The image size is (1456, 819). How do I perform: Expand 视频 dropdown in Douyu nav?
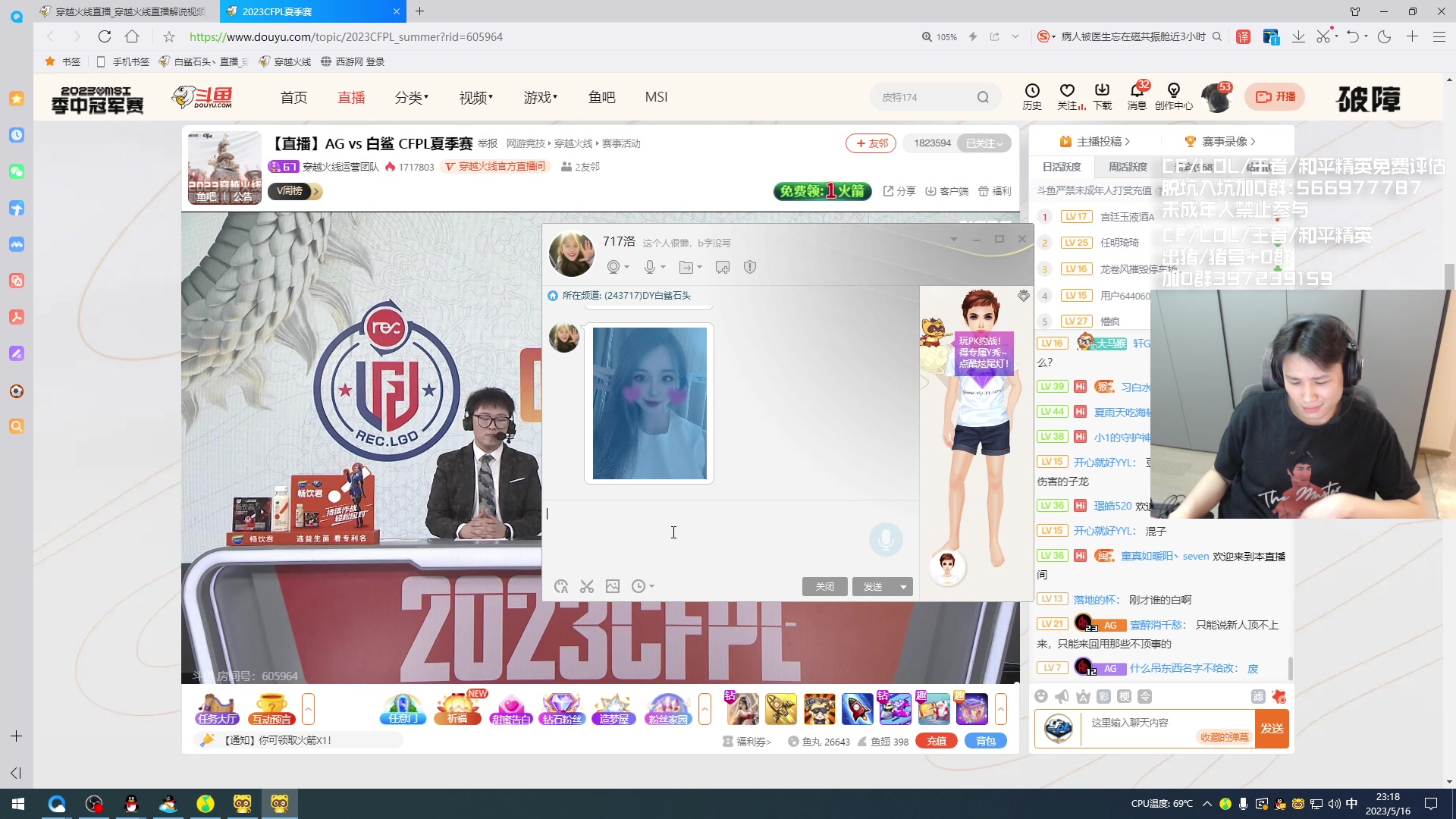pyautogui.click(x=476, y=97)
